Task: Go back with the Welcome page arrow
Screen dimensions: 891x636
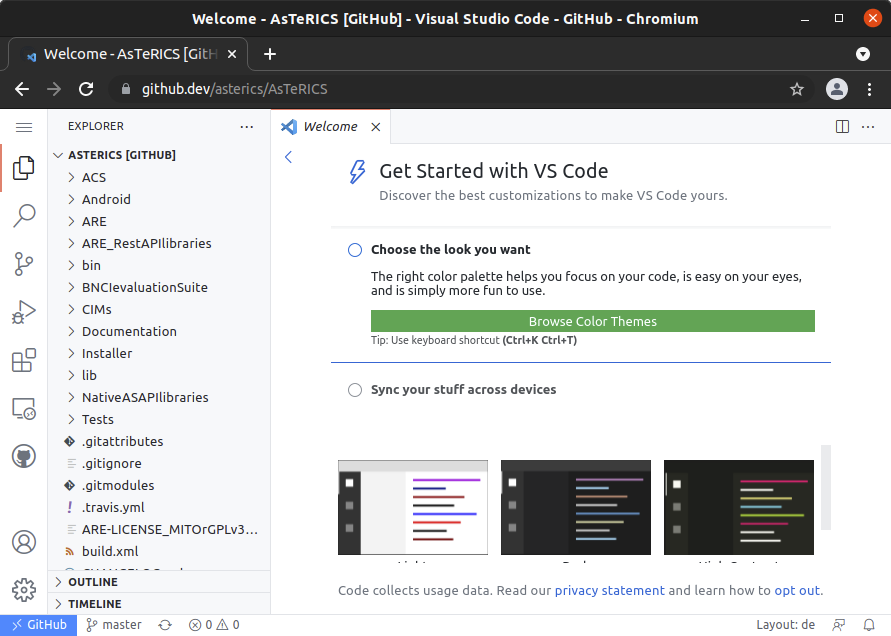Action: point(289,157)
